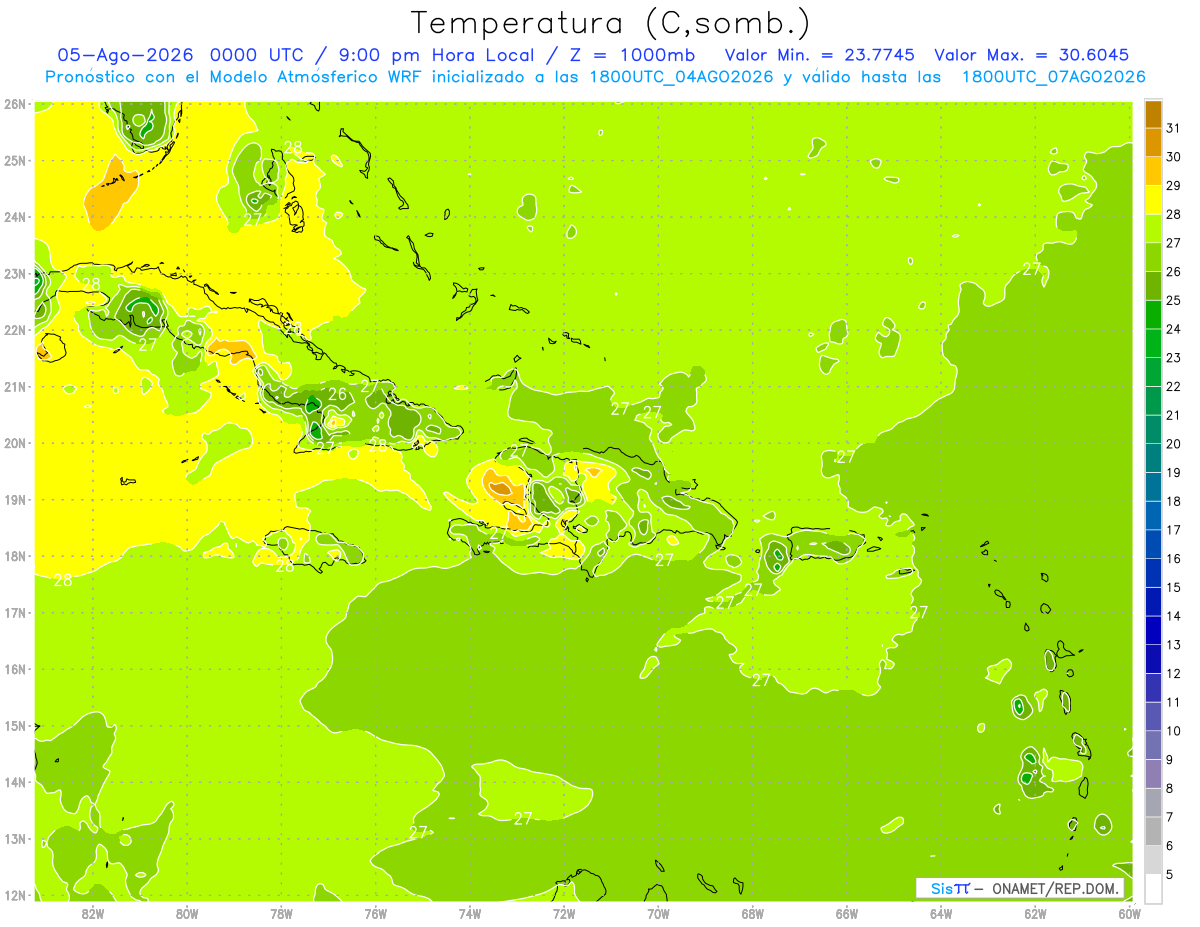Screen dimensions: 1200x927
Task: Click the '1800UTC_07AGO2026' valid-until time
Action: click(x=1053, y=77)
